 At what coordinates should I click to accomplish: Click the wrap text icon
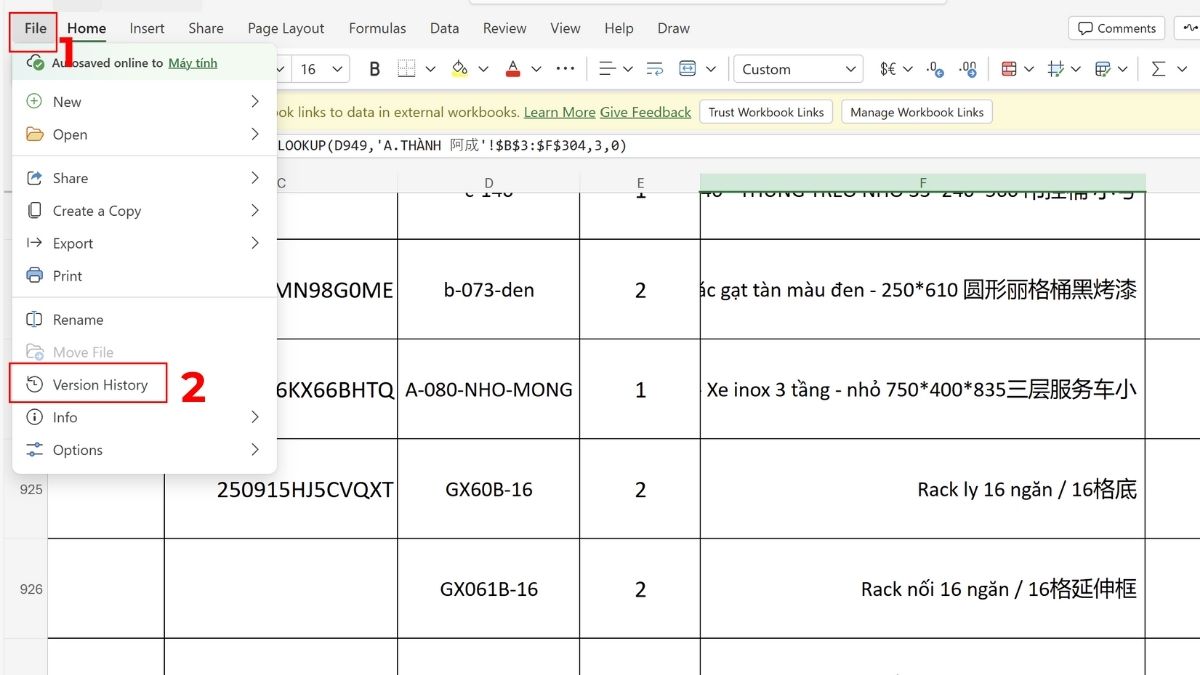click(656, 69)
